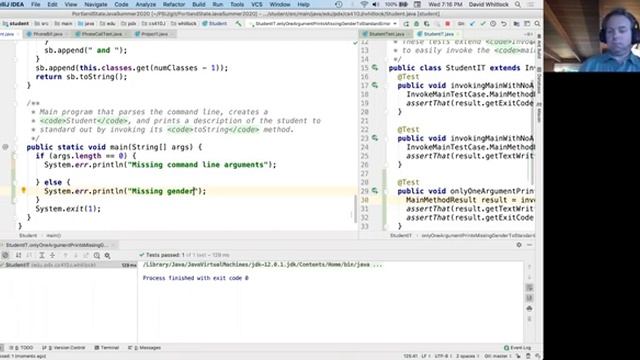
Task: Click the UTF-8 encoding selector in status bar
Action: tap(442, 356)
